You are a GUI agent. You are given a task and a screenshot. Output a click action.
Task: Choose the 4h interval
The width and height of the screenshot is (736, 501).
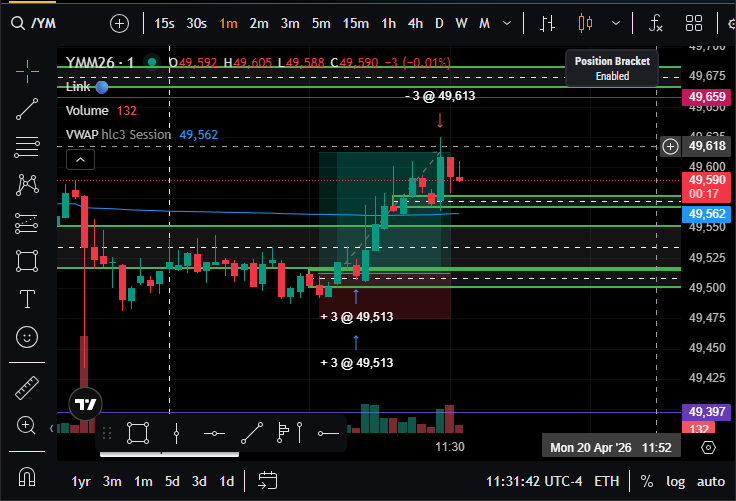pos(415,23)
